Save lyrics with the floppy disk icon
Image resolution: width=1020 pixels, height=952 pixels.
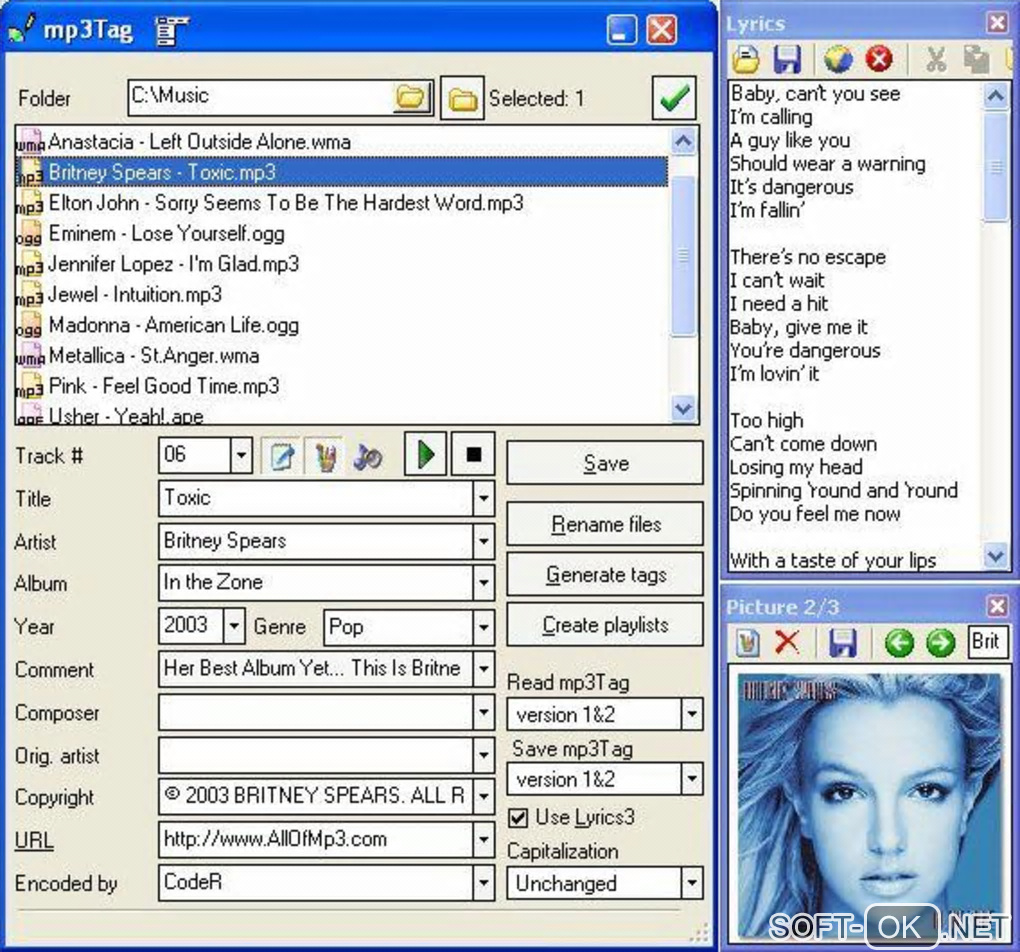(x=786, y=60)
